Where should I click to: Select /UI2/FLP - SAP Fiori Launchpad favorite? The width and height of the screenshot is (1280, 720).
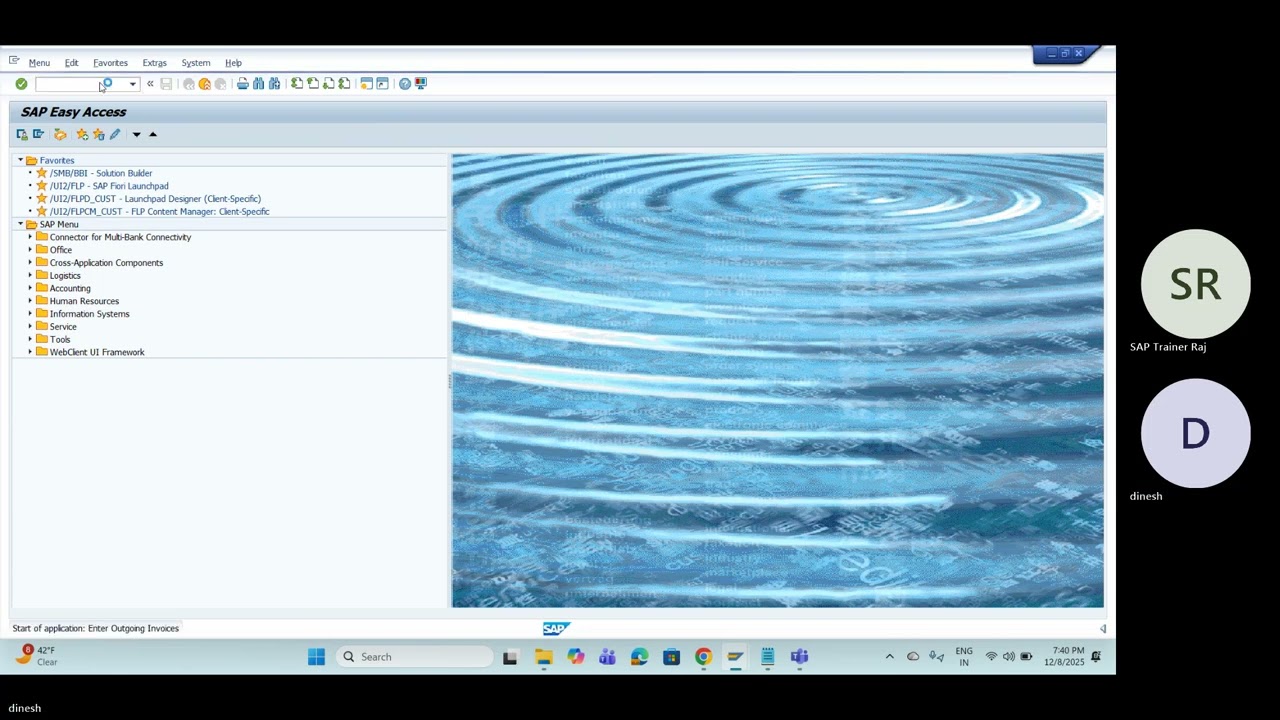click(109, 186)
